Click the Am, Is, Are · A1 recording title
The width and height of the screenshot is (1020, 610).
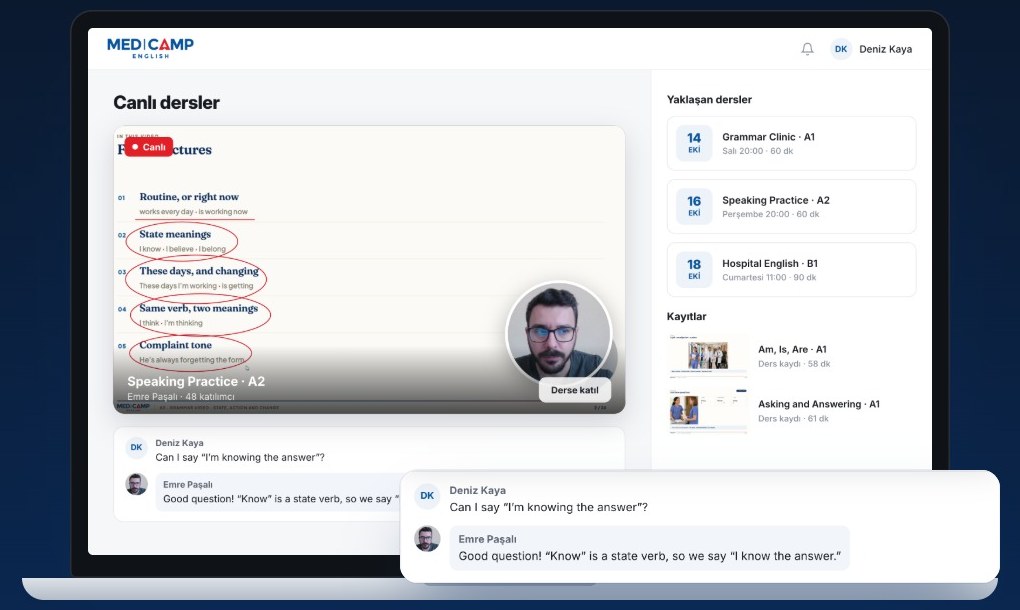pyautogui.click(x=792, y=349)
